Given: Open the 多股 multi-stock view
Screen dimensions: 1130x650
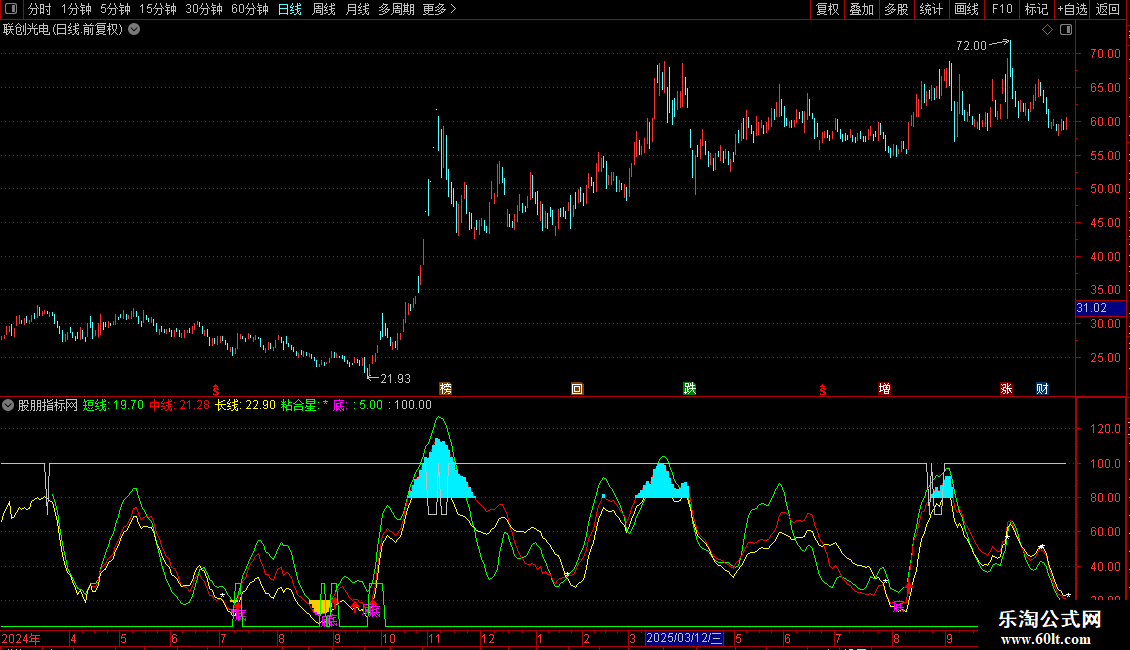Looking at the screenshot, I should (x=896, y=9).
